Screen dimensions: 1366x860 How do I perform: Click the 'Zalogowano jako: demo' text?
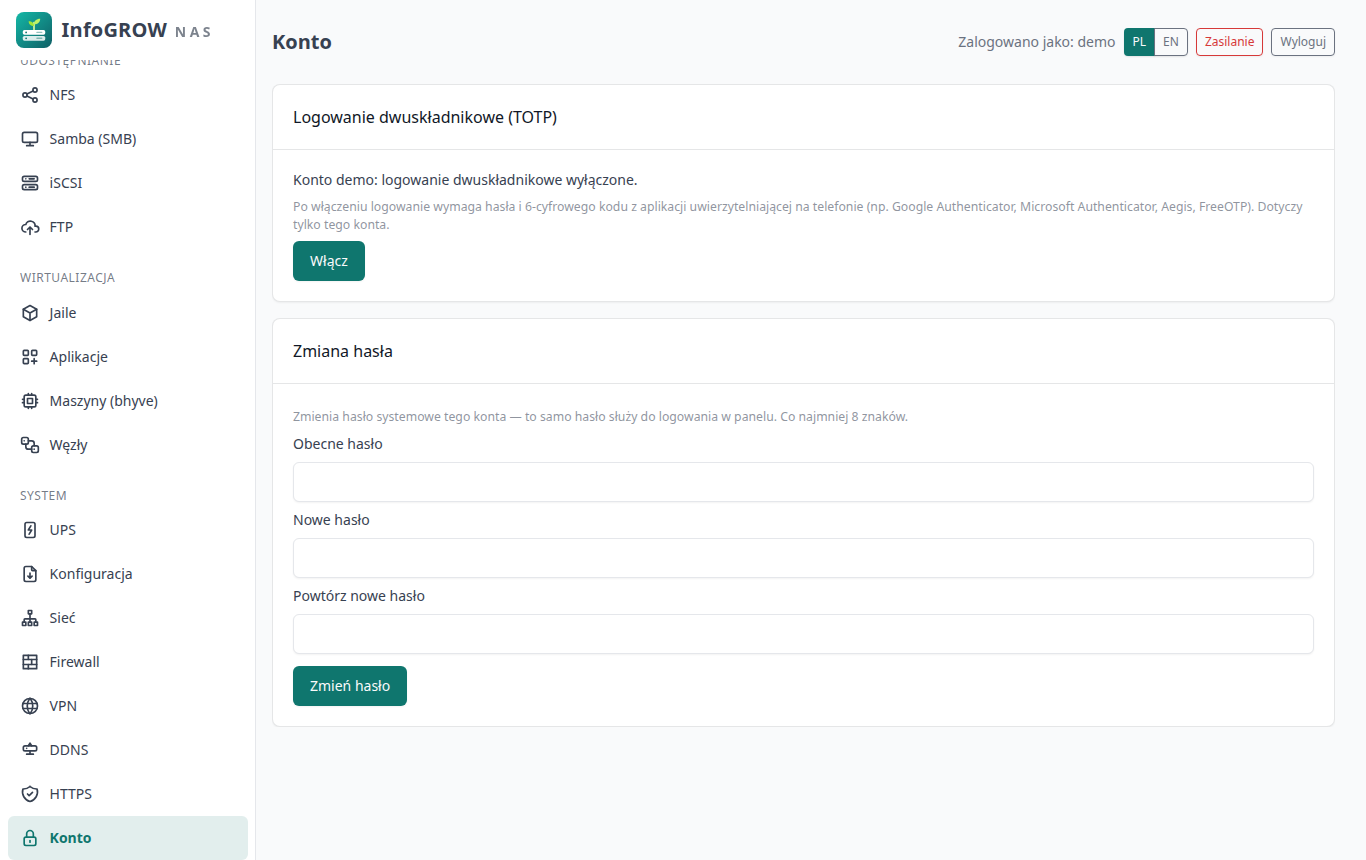pyautogui.click(x=1036, y=42)
